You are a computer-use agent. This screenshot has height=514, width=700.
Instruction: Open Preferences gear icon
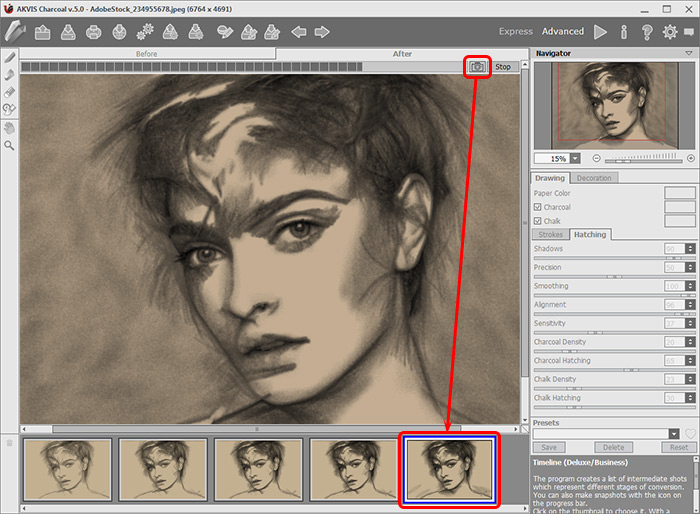pos(670,32)
